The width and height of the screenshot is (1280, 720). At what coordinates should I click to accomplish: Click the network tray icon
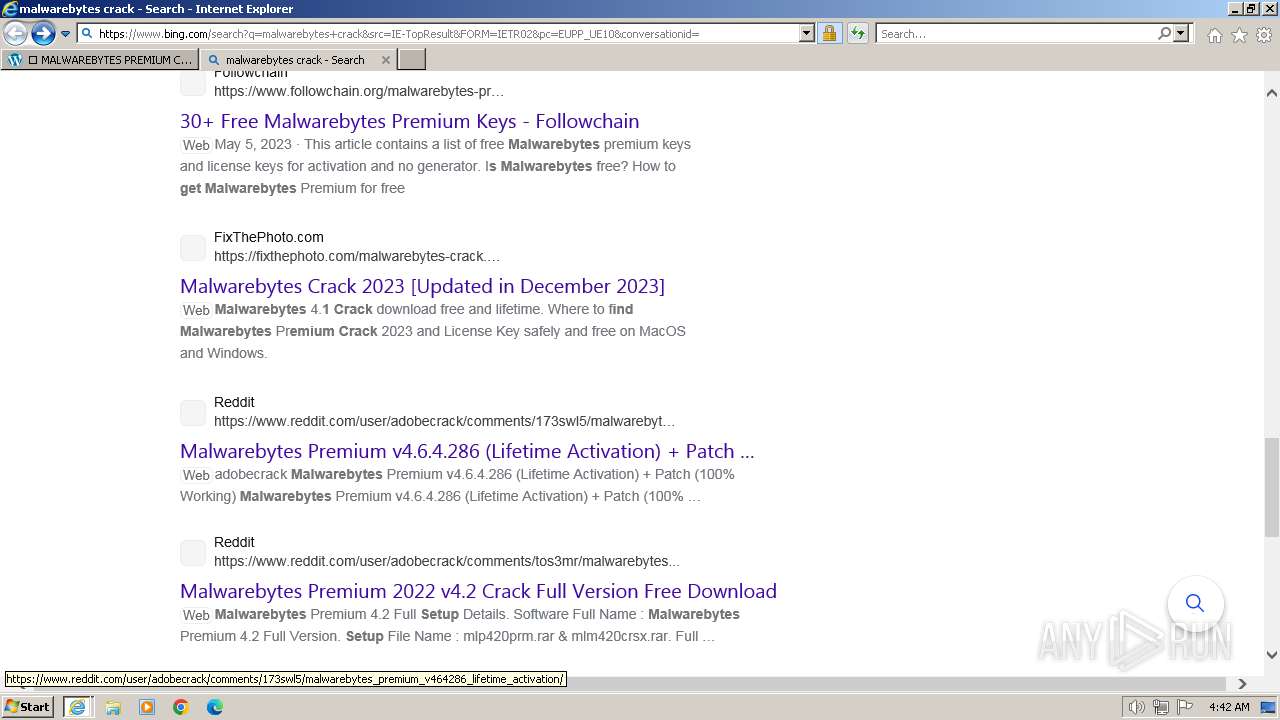pos(1161,707)
